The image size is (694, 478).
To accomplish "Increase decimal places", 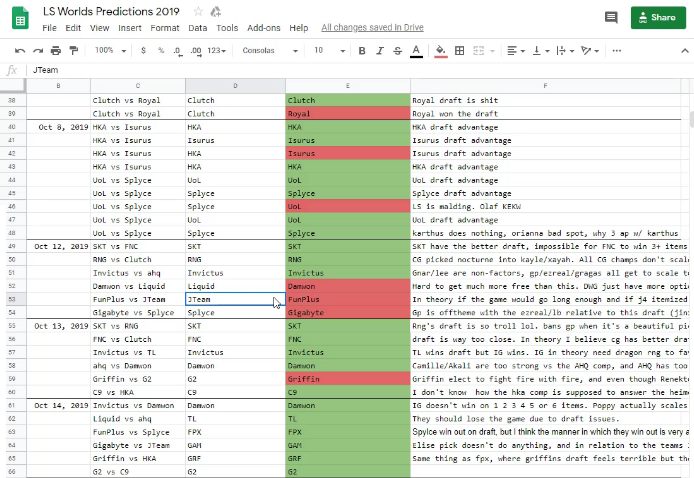I will pyautogui.click(x=196, y=51).
